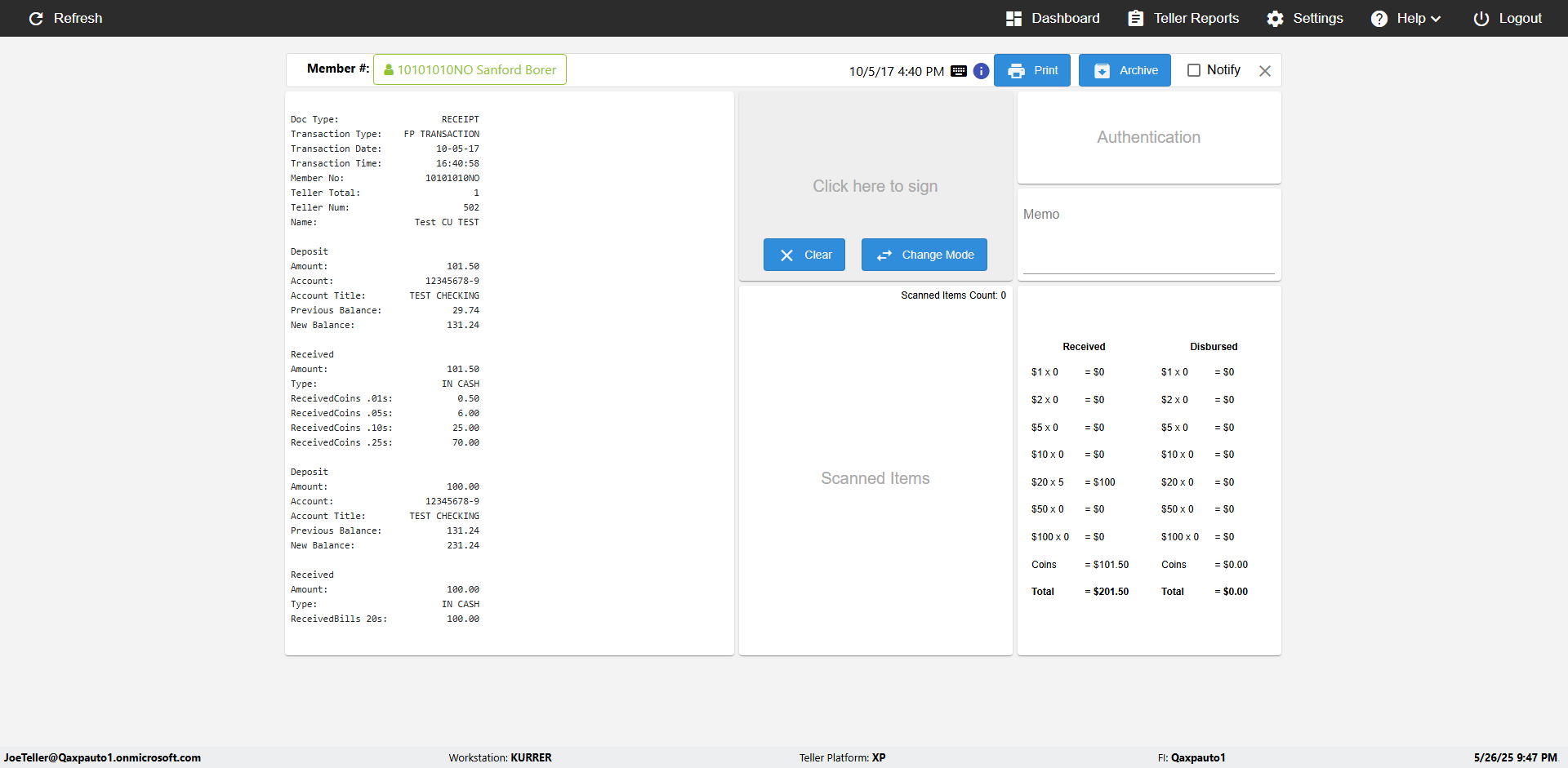The image size is (1568, 768).
Task: Click the Scanned Items area
Action: coord(875,478)
